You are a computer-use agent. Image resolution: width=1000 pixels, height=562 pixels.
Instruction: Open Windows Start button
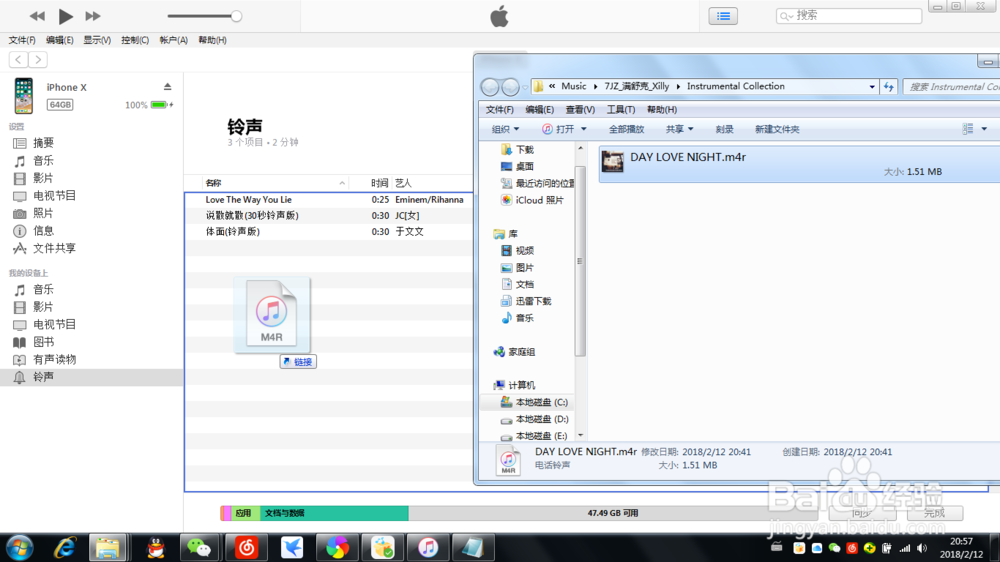[19, 547]
